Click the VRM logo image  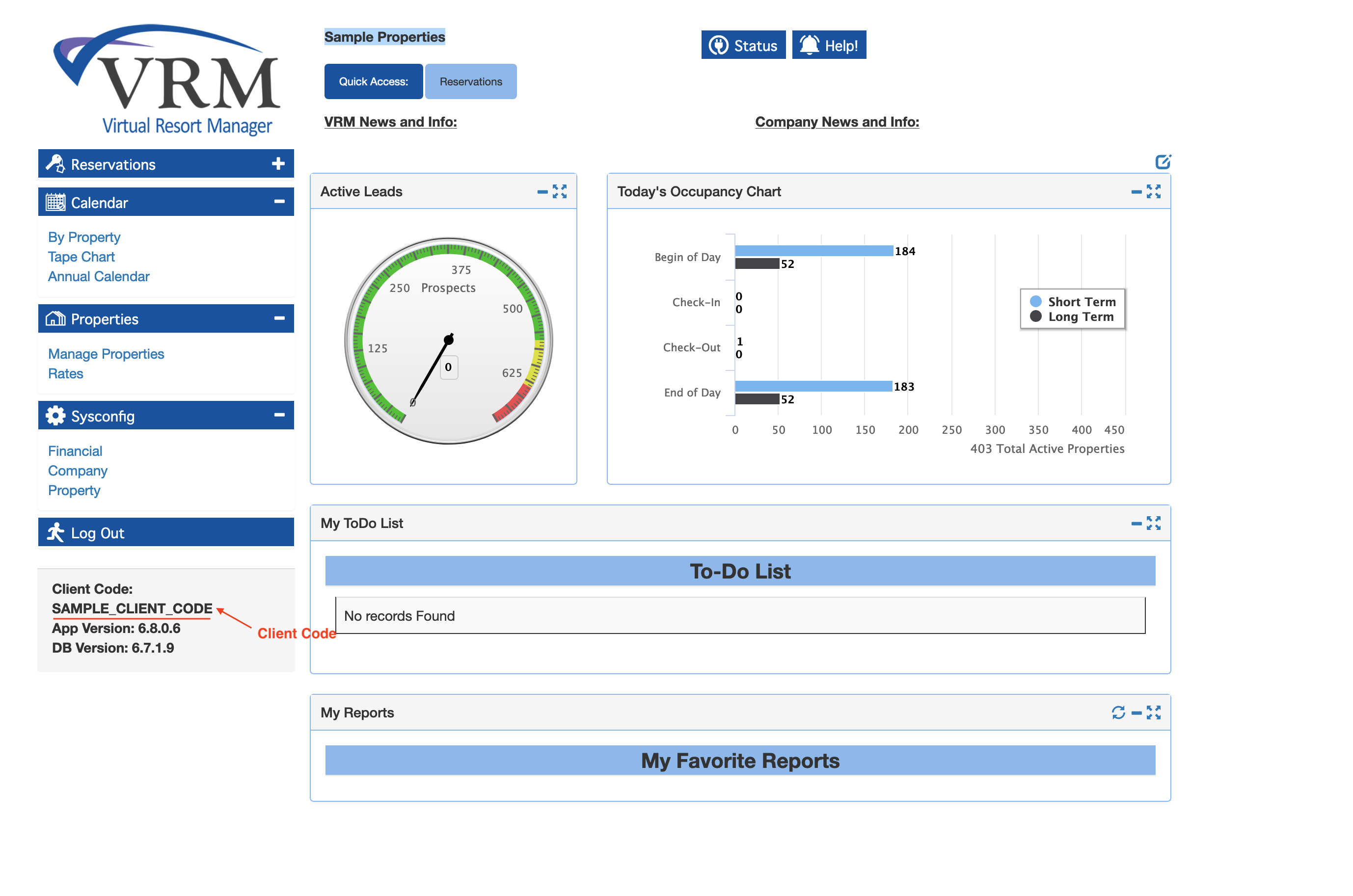tap(166, 79)
